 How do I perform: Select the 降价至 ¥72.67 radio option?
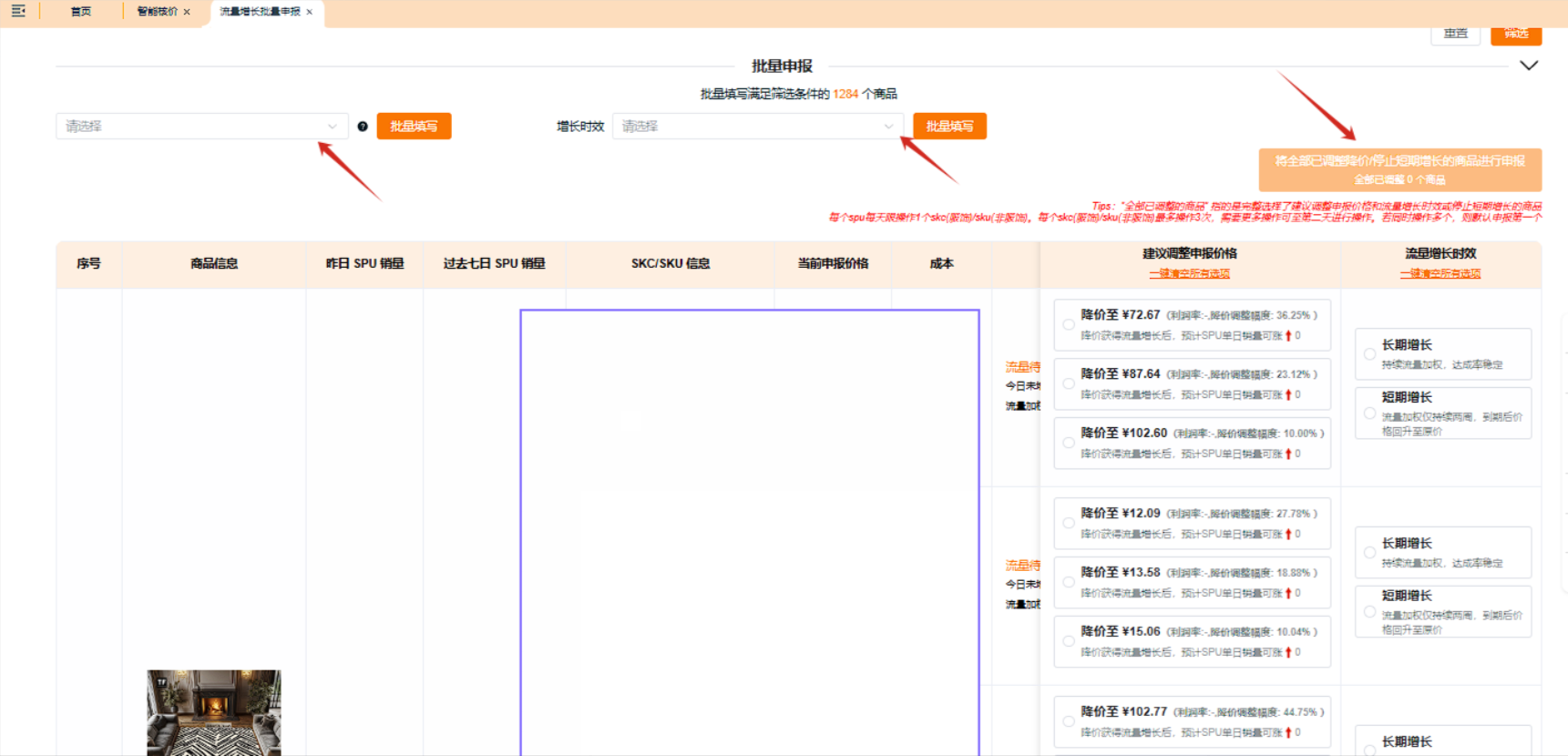pos(1069,324)
